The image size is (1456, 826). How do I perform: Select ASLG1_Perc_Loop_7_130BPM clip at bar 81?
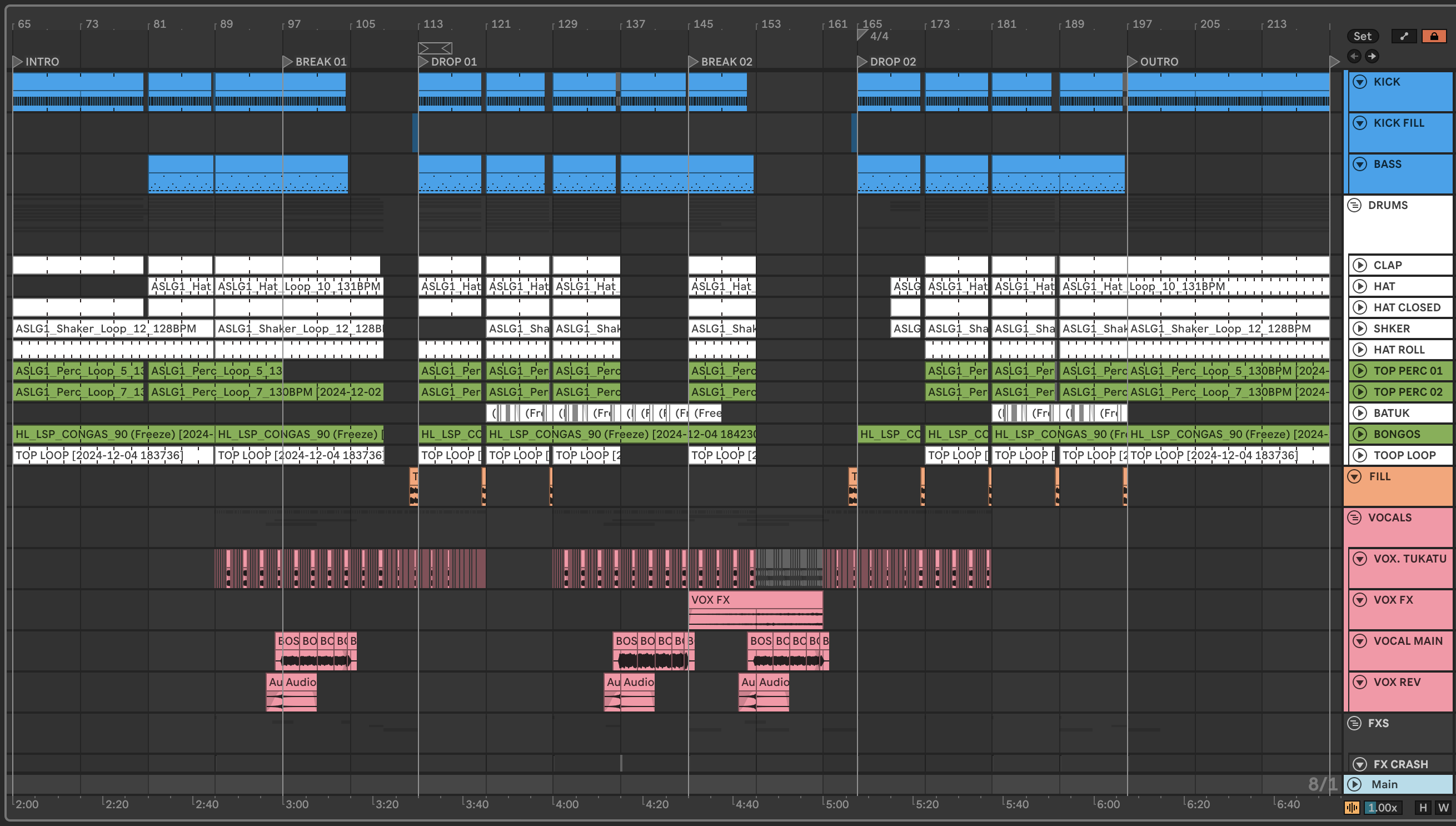click(x=266, y=392)
